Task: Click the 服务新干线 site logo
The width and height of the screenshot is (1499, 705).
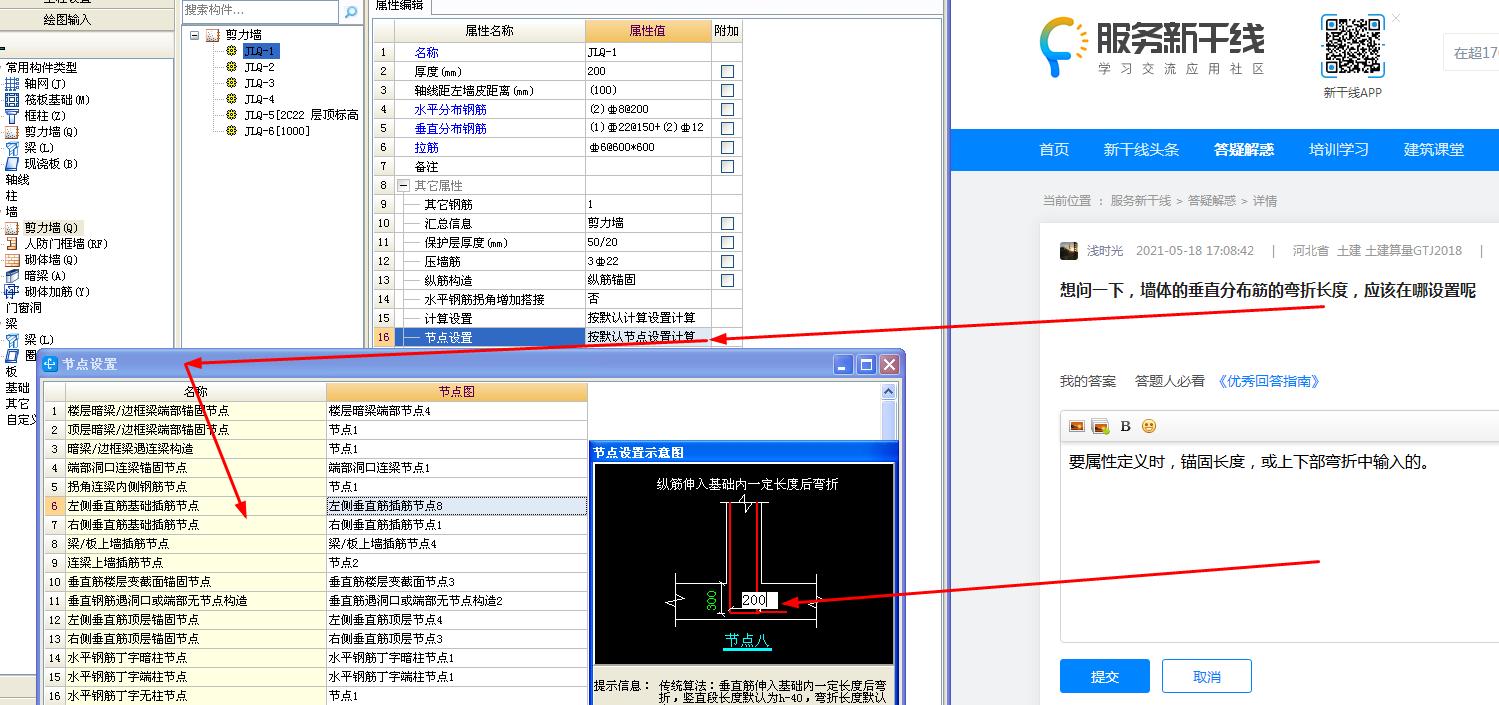Action: [x=1152, y=47]
